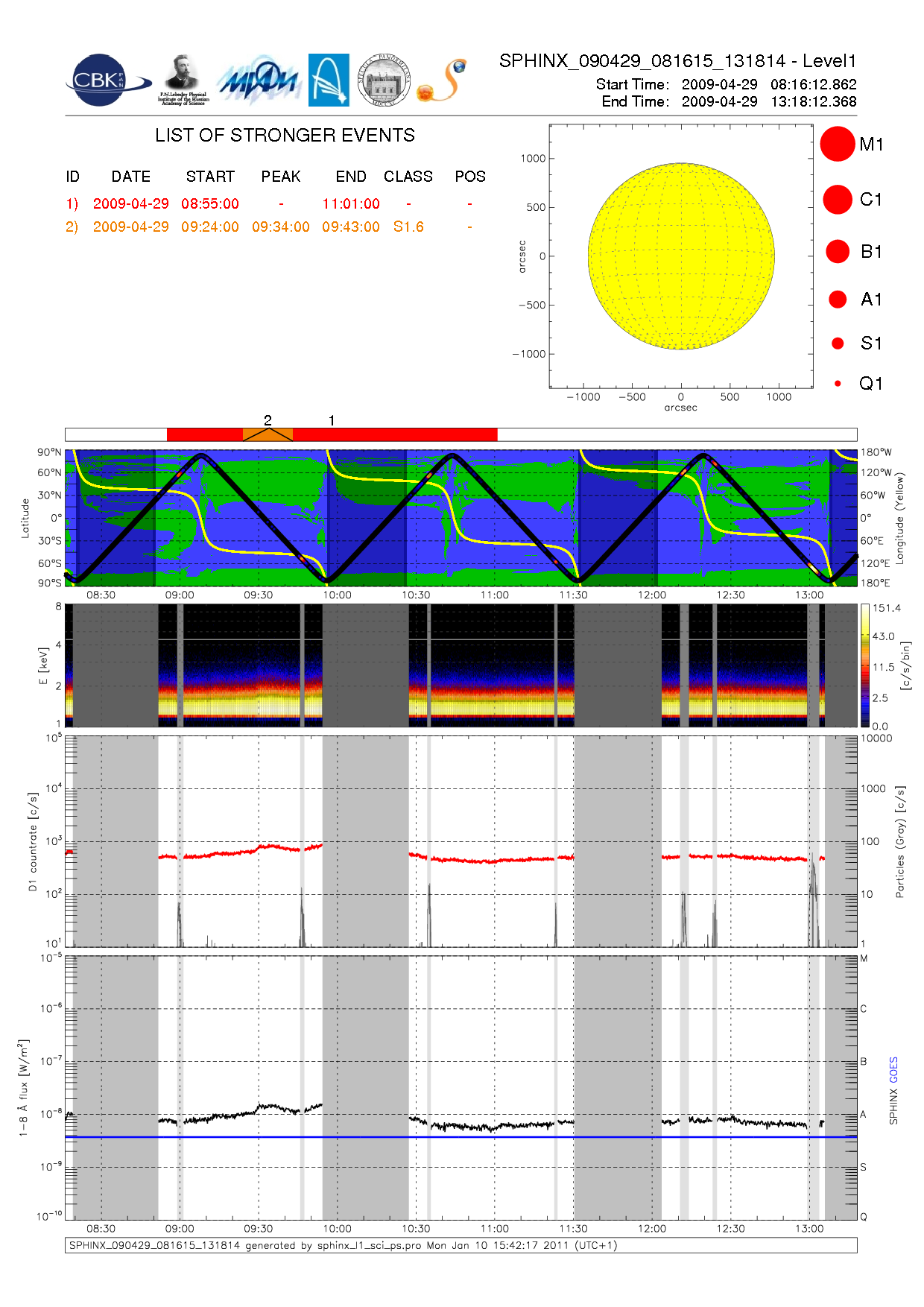Click the circular observatory building seal
Screen dimensions: 924x1307
[x=384, y=80]
